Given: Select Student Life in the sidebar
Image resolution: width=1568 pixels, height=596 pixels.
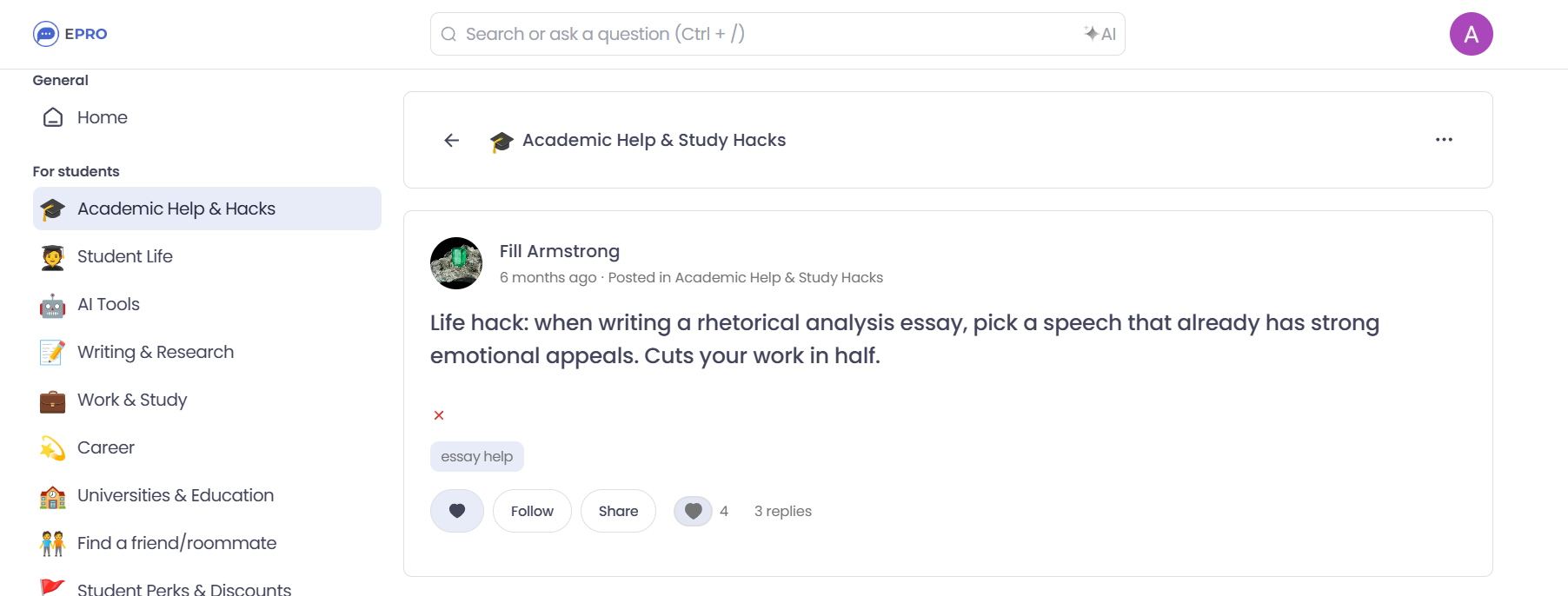Looking at the screenshot, I should click(124, 256).
